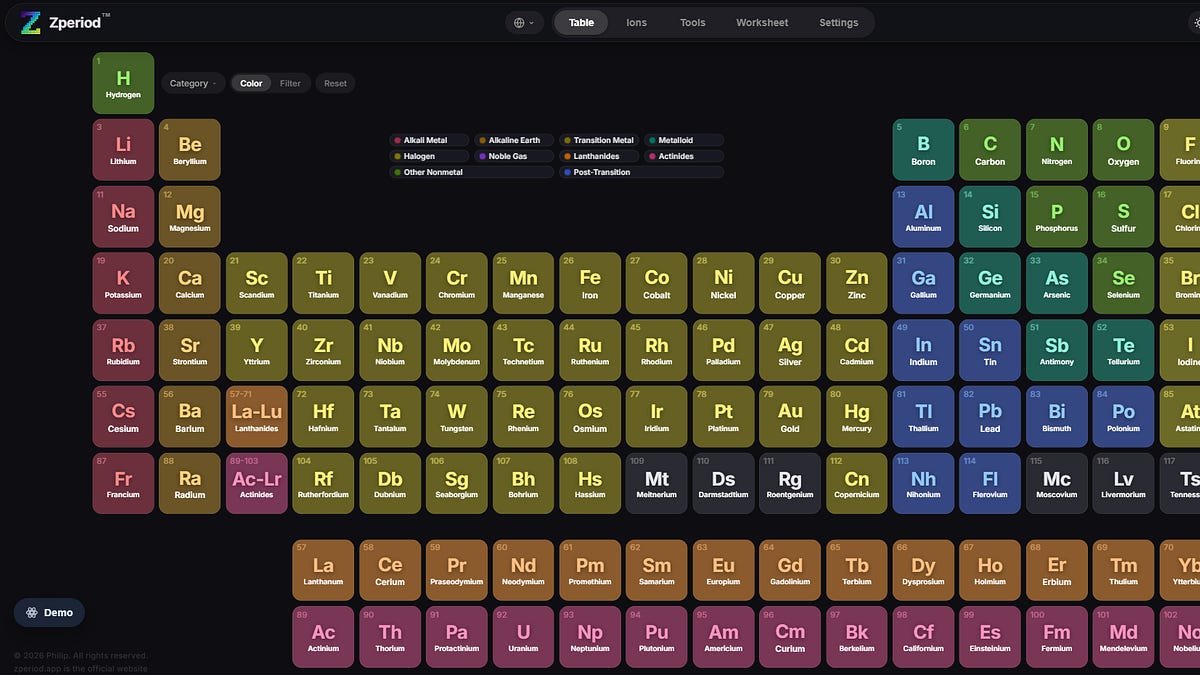This screenshot has width=1200, height=675.
Task: Select the Color mode toggle
Action: pyautogui.click(x=251, y=83)
